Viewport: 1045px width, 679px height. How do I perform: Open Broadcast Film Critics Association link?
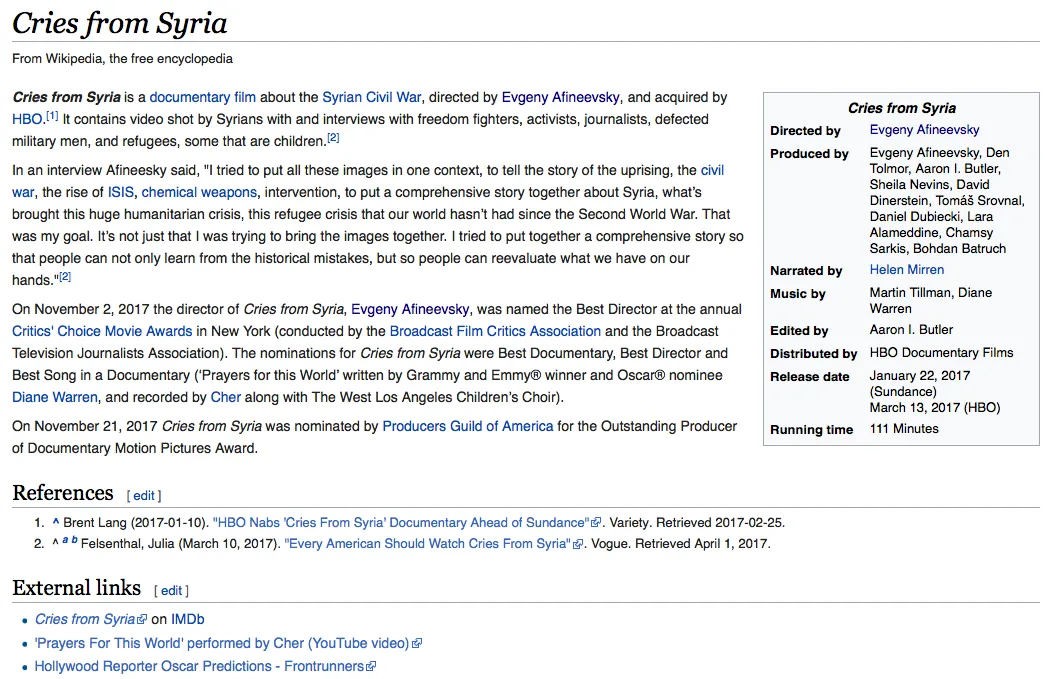(495, 332)
